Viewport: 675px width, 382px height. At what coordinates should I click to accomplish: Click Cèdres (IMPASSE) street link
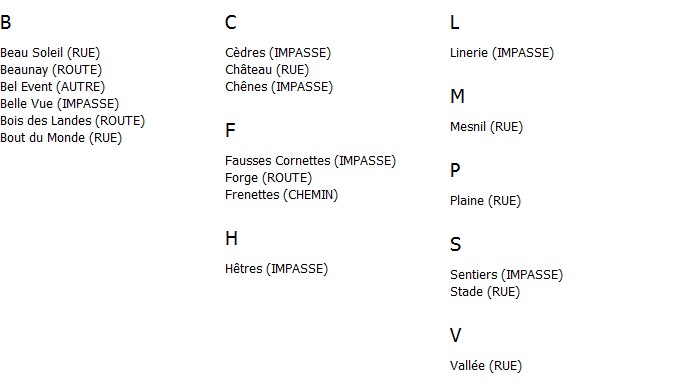click(278, 53)
